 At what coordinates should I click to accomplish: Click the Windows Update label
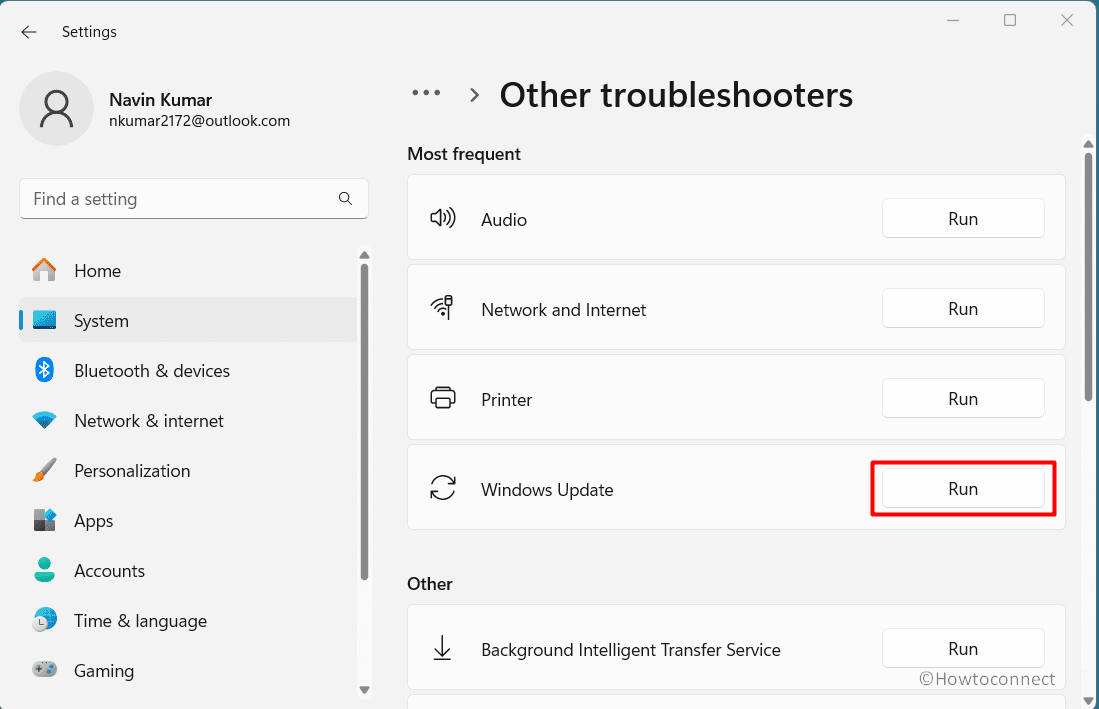[547, 489]
